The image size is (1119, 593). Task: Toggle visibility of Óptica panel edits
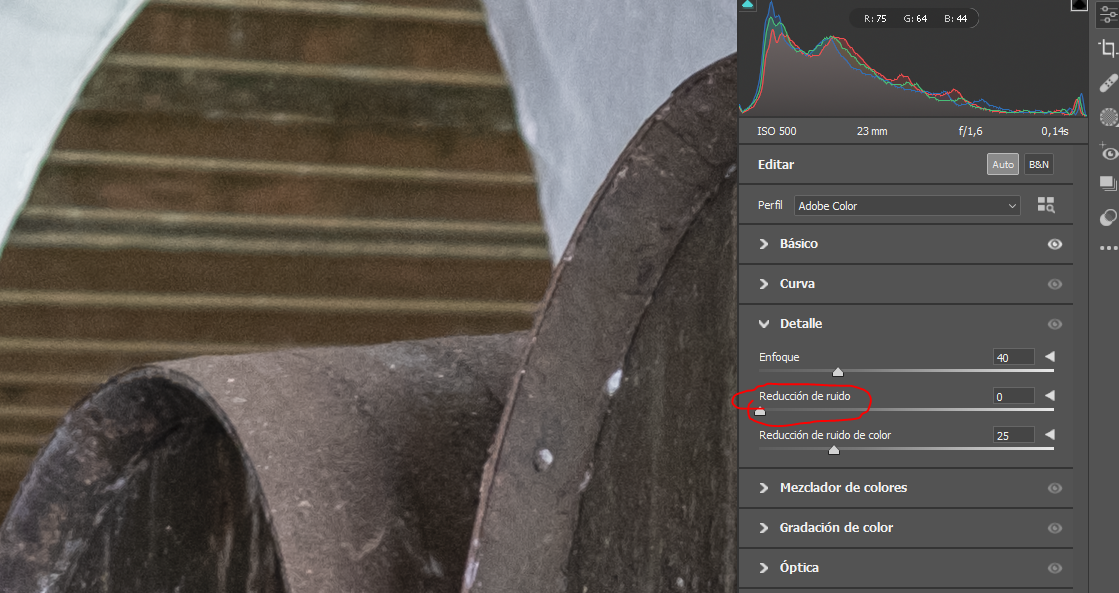point(1055,568)
